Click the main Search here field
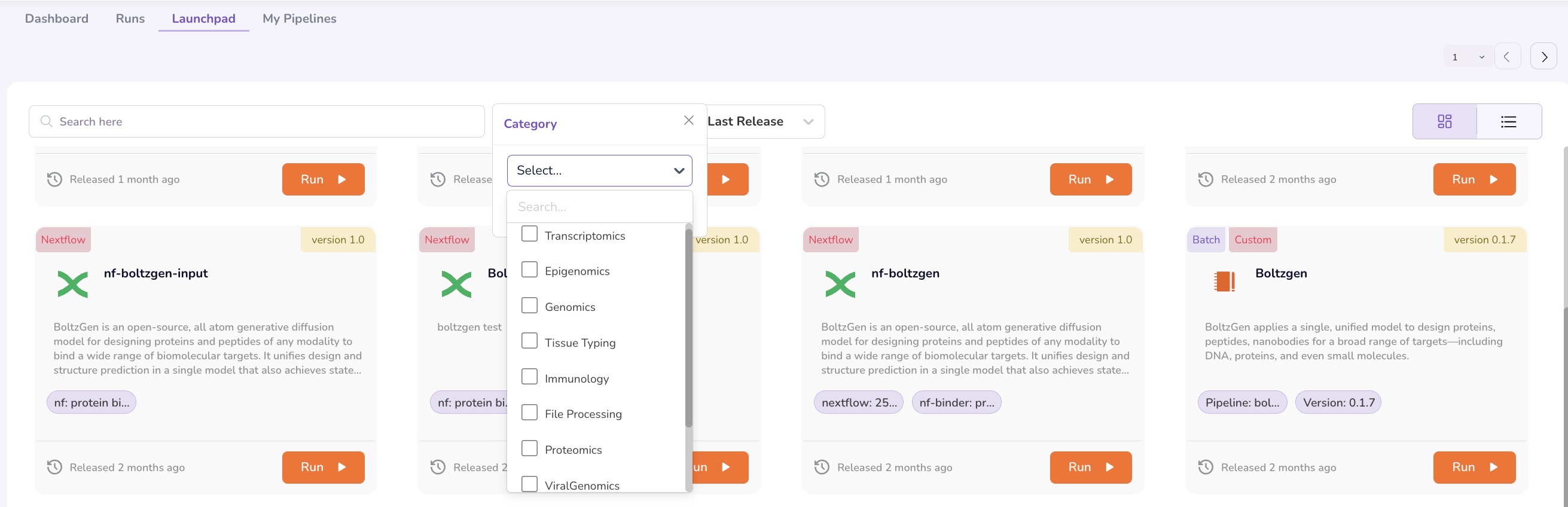Image resolution: width=1568 pixels, height=507 pixels. [257, 122]
